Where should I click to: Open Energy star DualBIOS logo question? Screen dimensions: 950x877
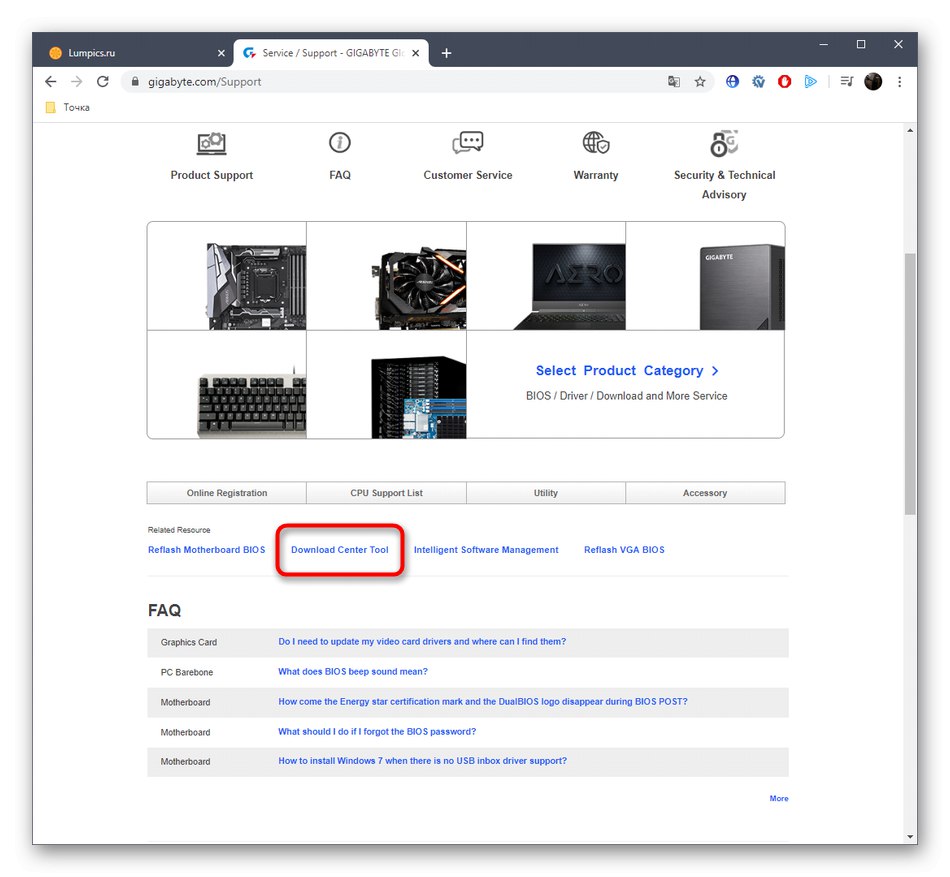(x=483, y=701)
